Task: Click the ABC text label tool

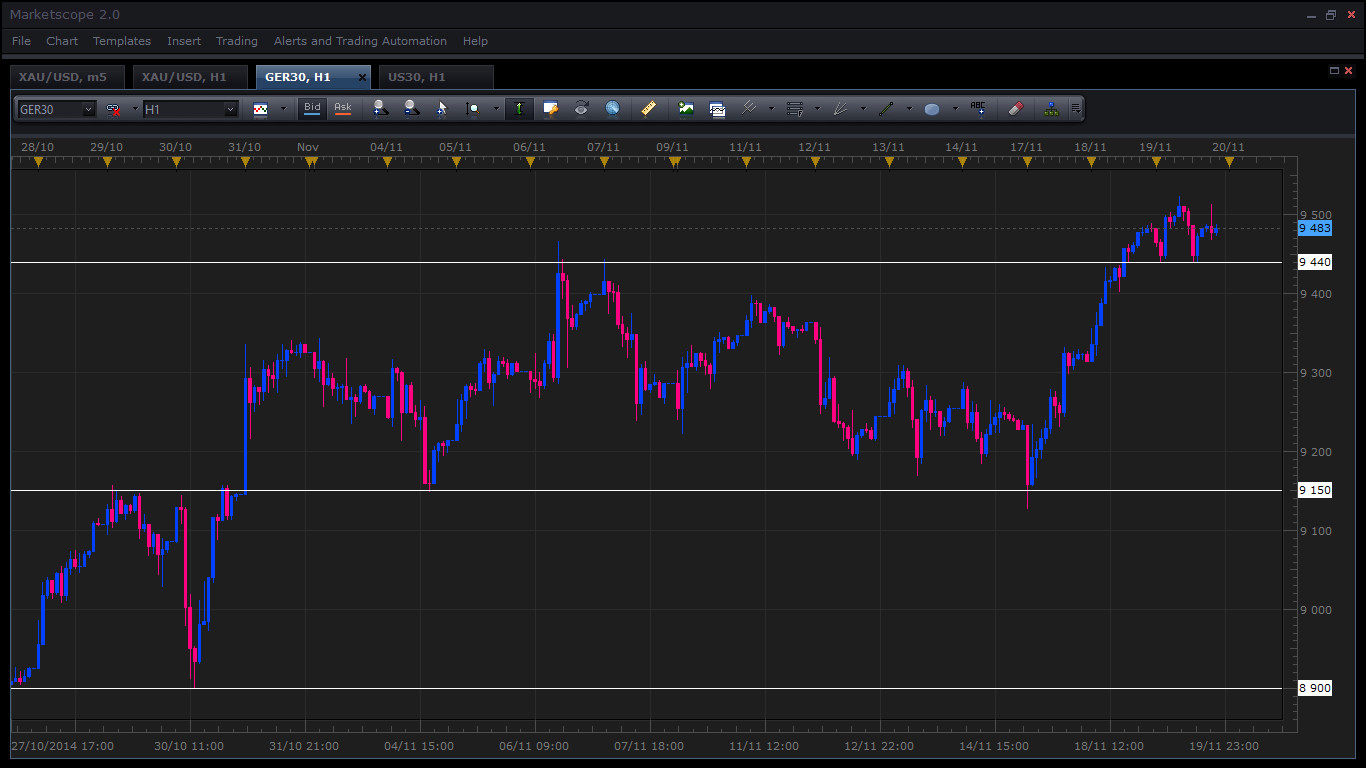Action: 978,108
